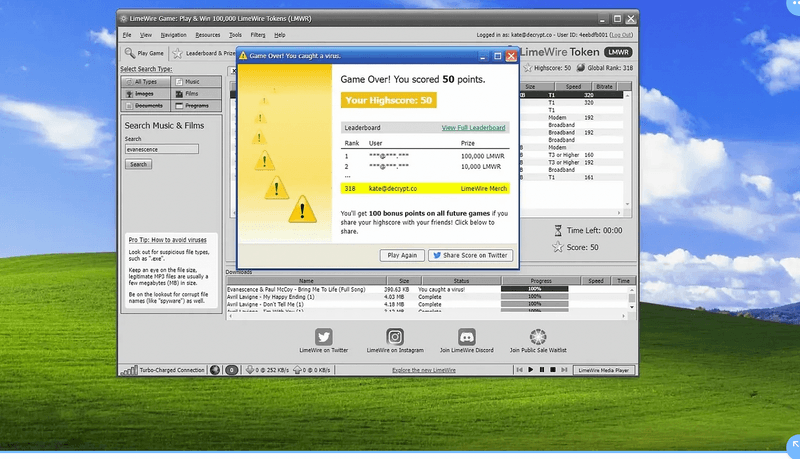Select the All Types search type

pos(145,82)
